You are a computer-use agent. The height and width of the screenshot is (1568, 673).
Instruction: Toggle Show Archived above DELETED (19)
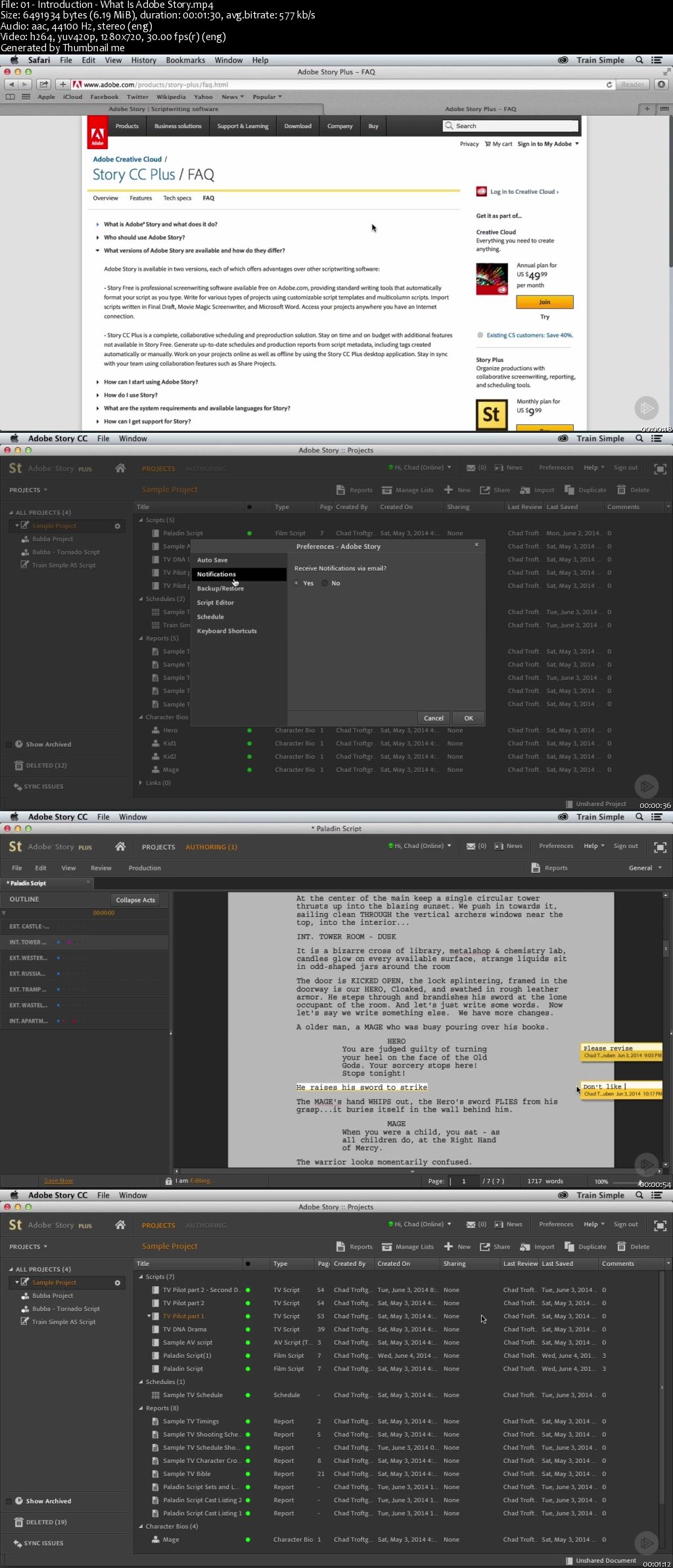[x=9, y=1502]
